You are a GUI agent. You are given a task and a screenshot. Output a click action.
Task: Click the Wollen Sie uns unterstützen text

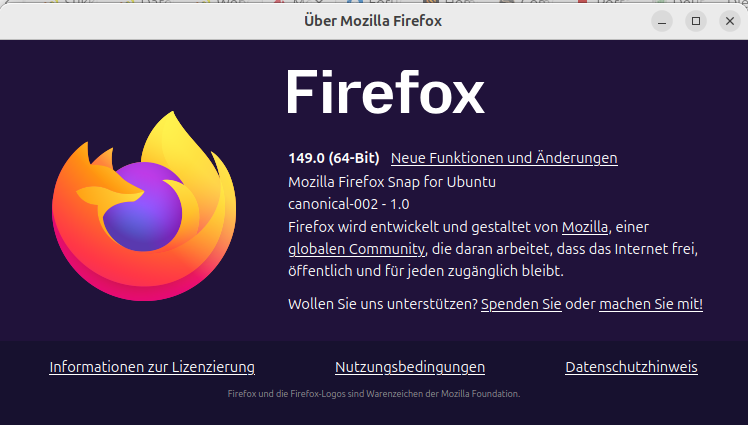click(382, 303)
